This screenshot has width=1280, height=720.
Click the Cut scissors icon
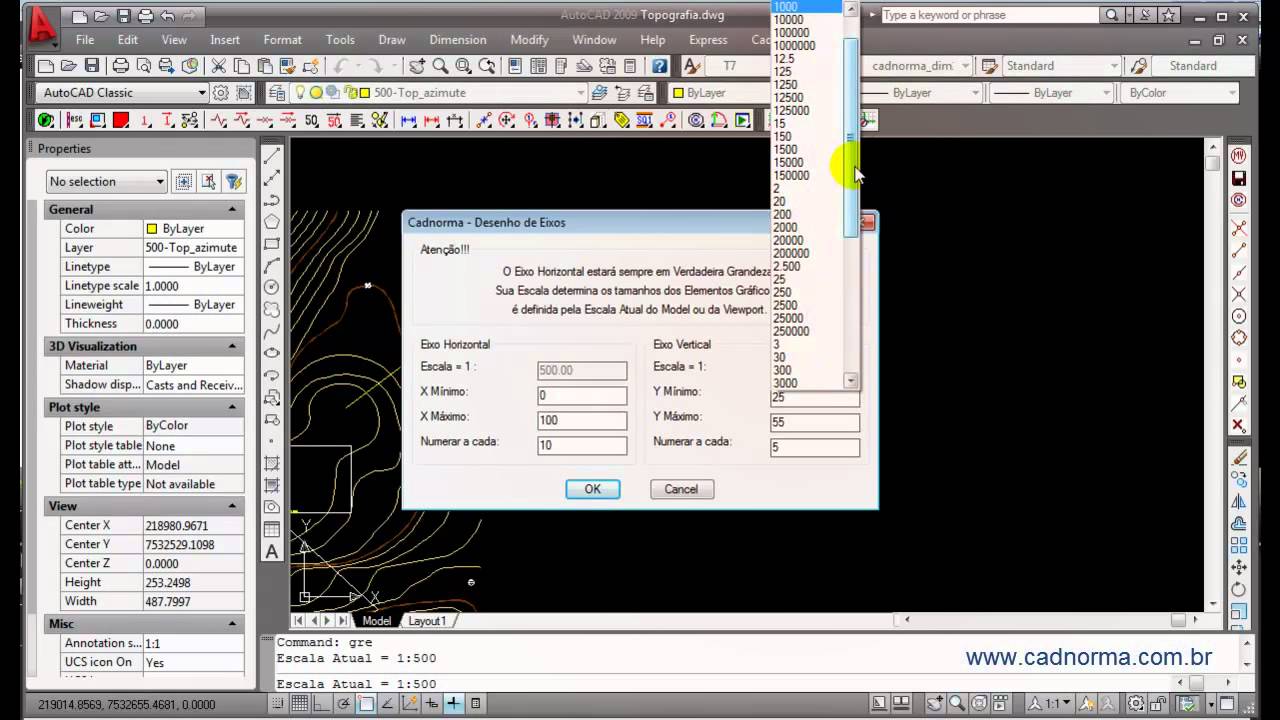click(218, 66)
